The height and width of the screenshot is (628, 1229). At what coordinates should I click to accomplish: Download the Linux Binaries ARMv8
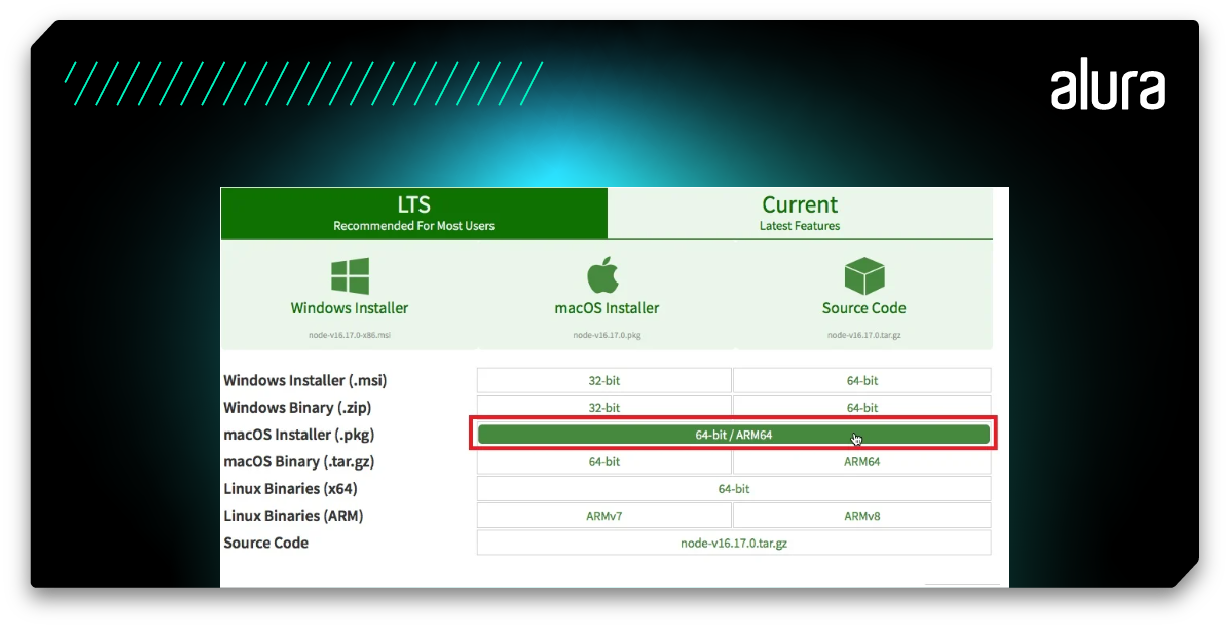tap(862, 516)
